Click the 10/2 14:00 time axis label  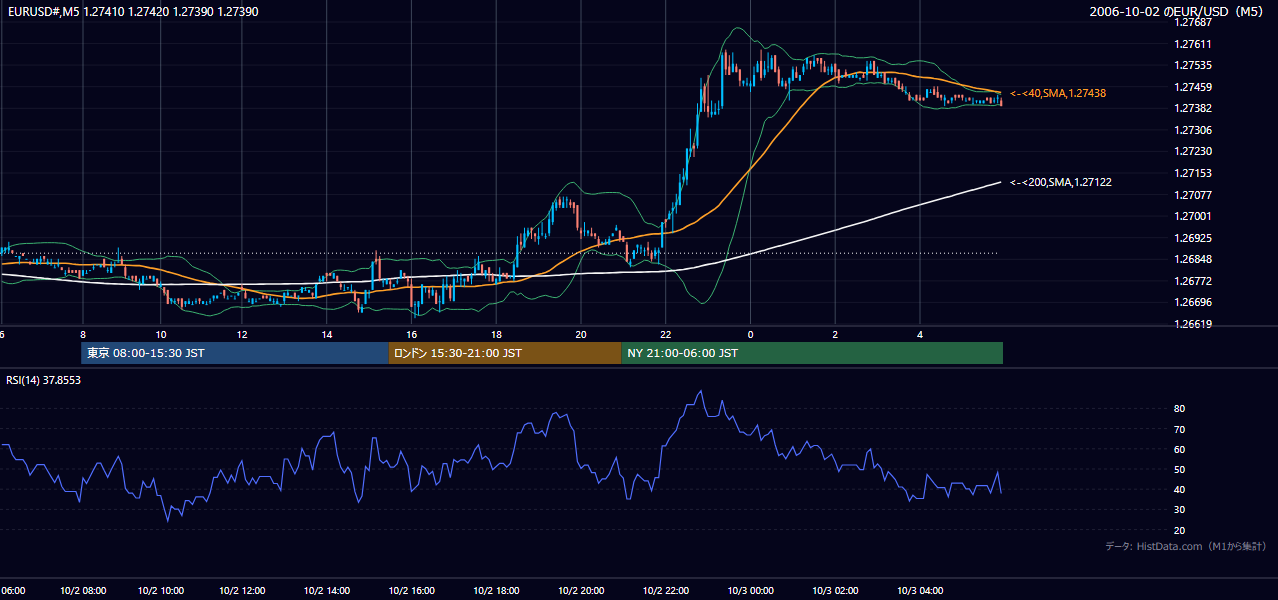[326, 591]
